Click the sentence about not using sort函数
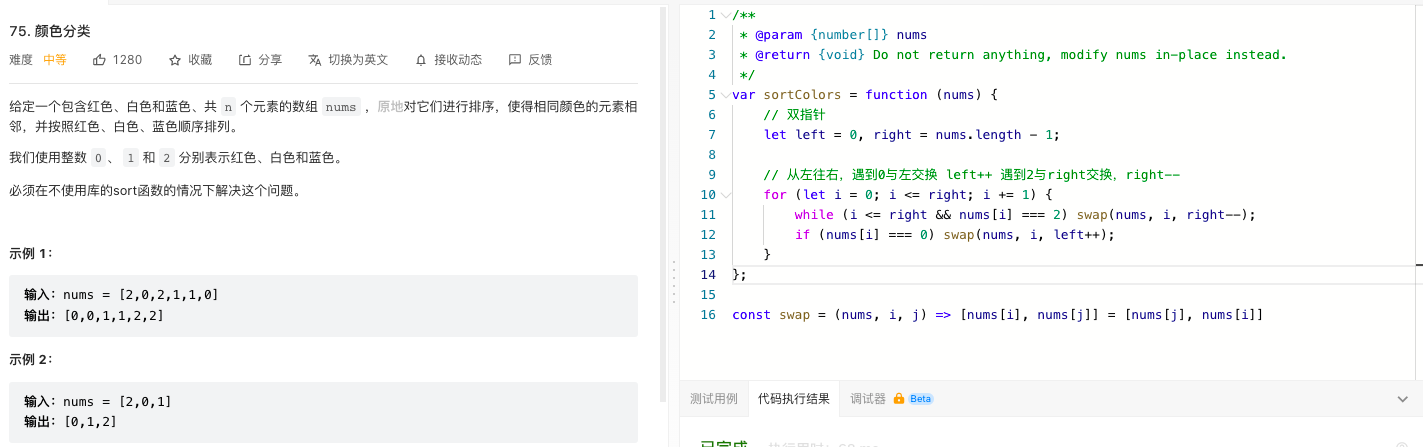The width and height of the screenshot is (1423, 447). click(x=155, y=190)
